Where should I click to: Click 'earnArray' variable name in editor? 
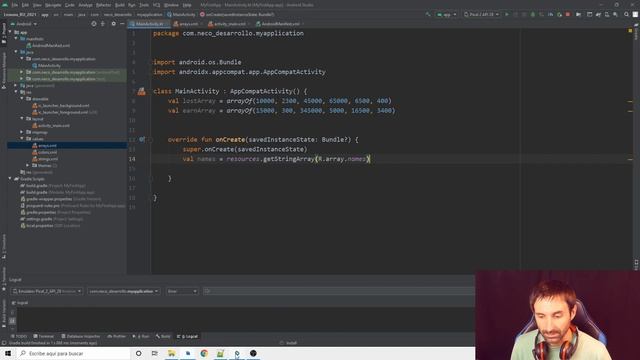(199, 111)
